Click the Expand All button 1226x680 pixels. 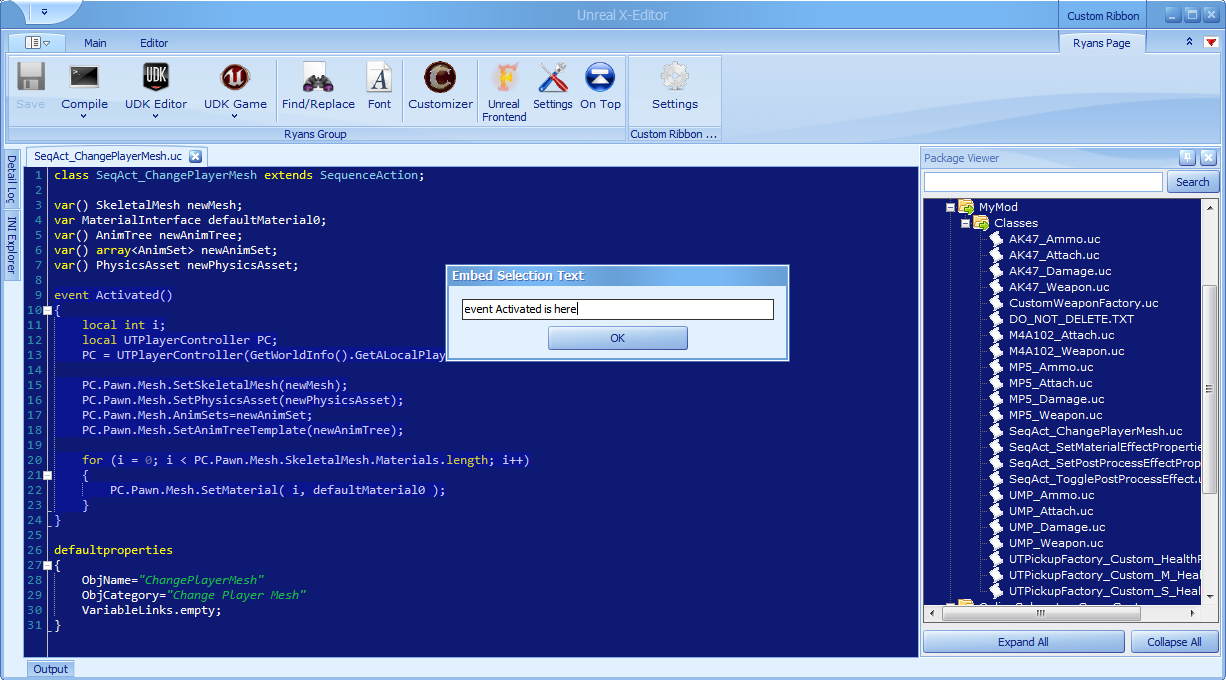(x=1023, y=642)
